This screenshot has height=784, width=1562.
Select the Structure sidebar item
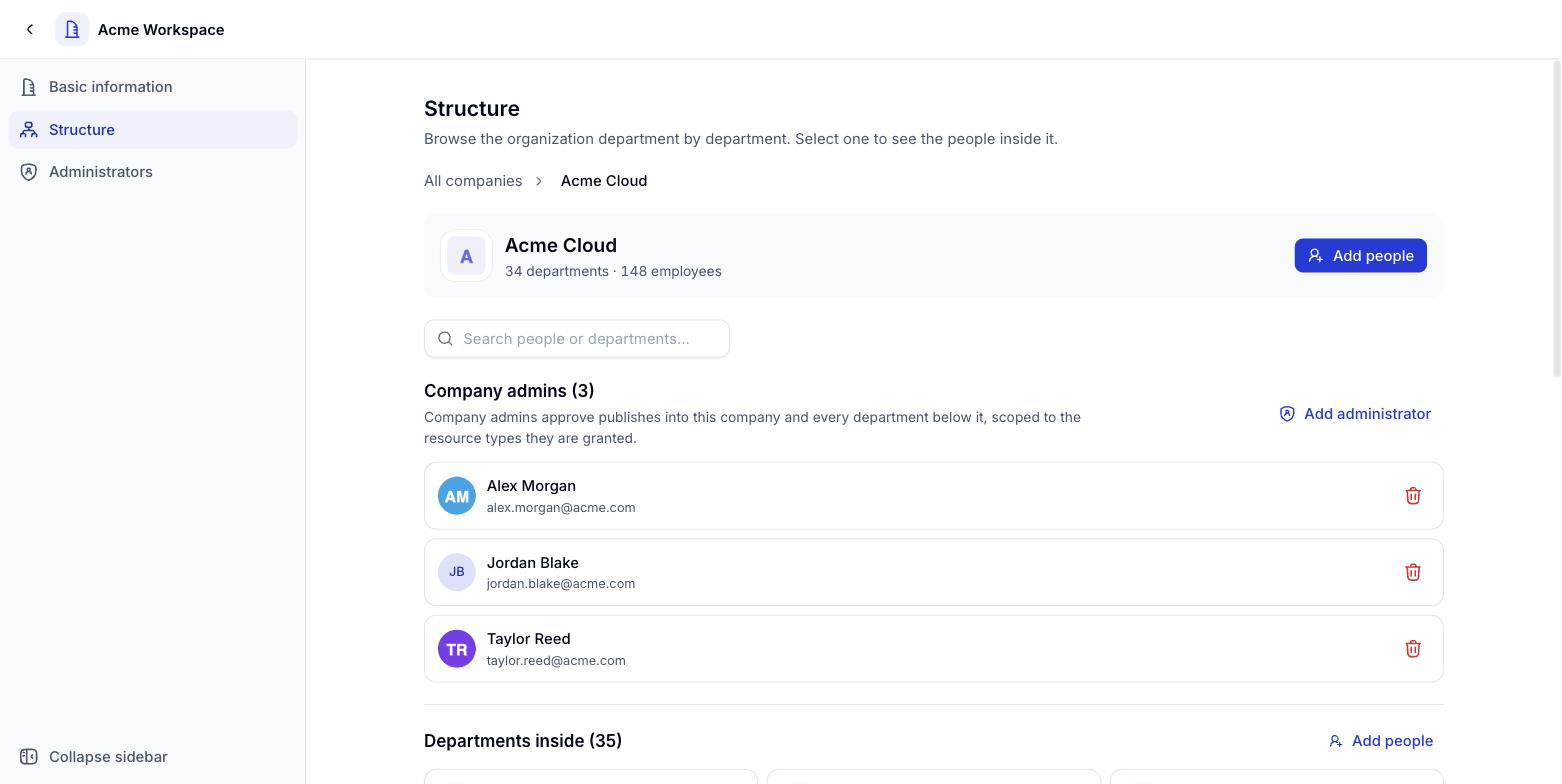(x=153, y=130)
